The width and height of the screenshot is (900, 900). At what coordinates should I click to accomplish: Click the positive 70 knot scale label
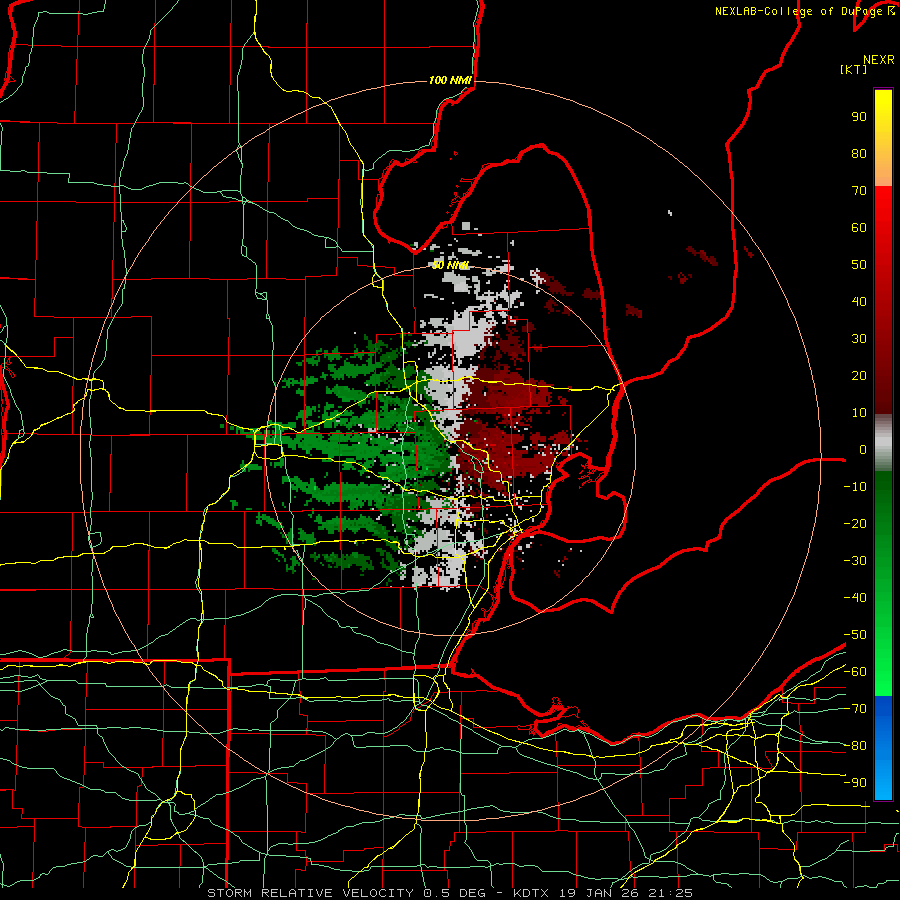pos(859,191)
